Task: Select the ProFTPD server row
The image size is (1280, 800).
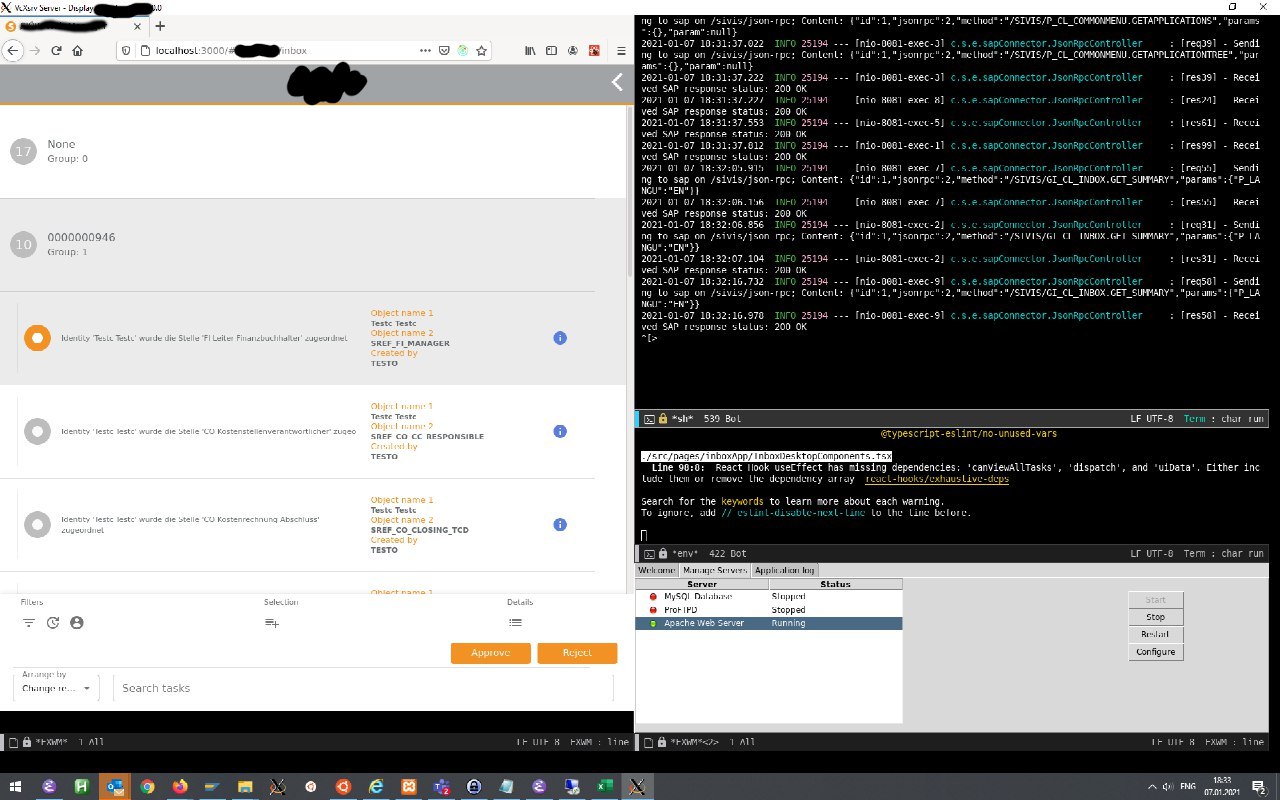Action: coord(769,609)
